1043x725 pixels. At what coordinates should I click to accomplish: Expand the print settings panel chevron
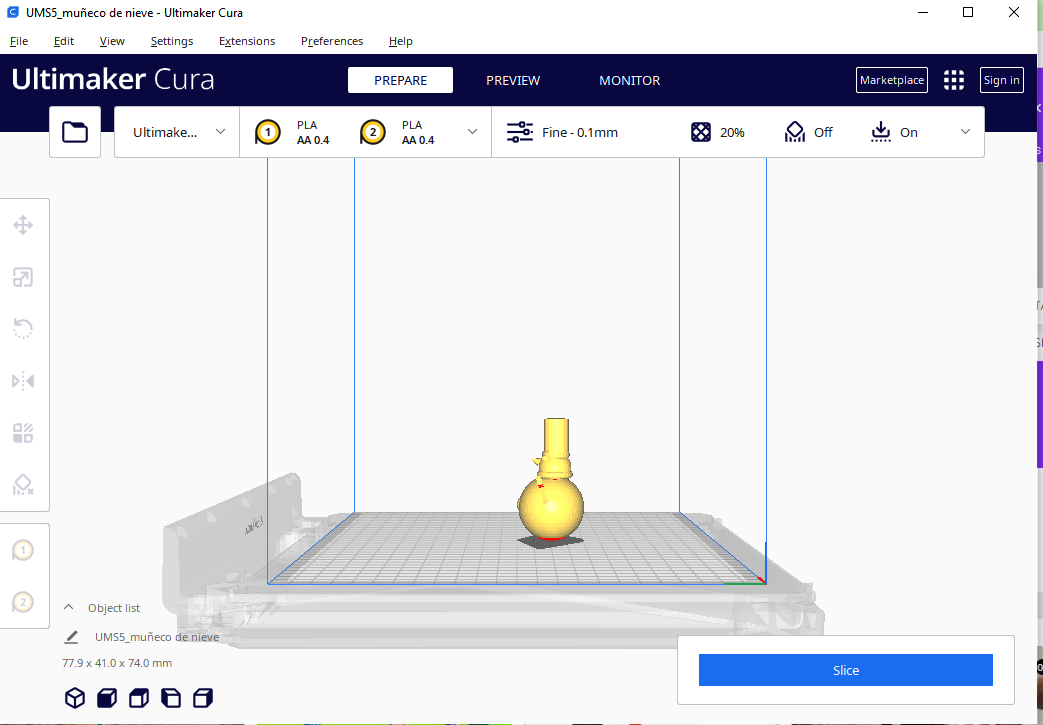(965, 132)
